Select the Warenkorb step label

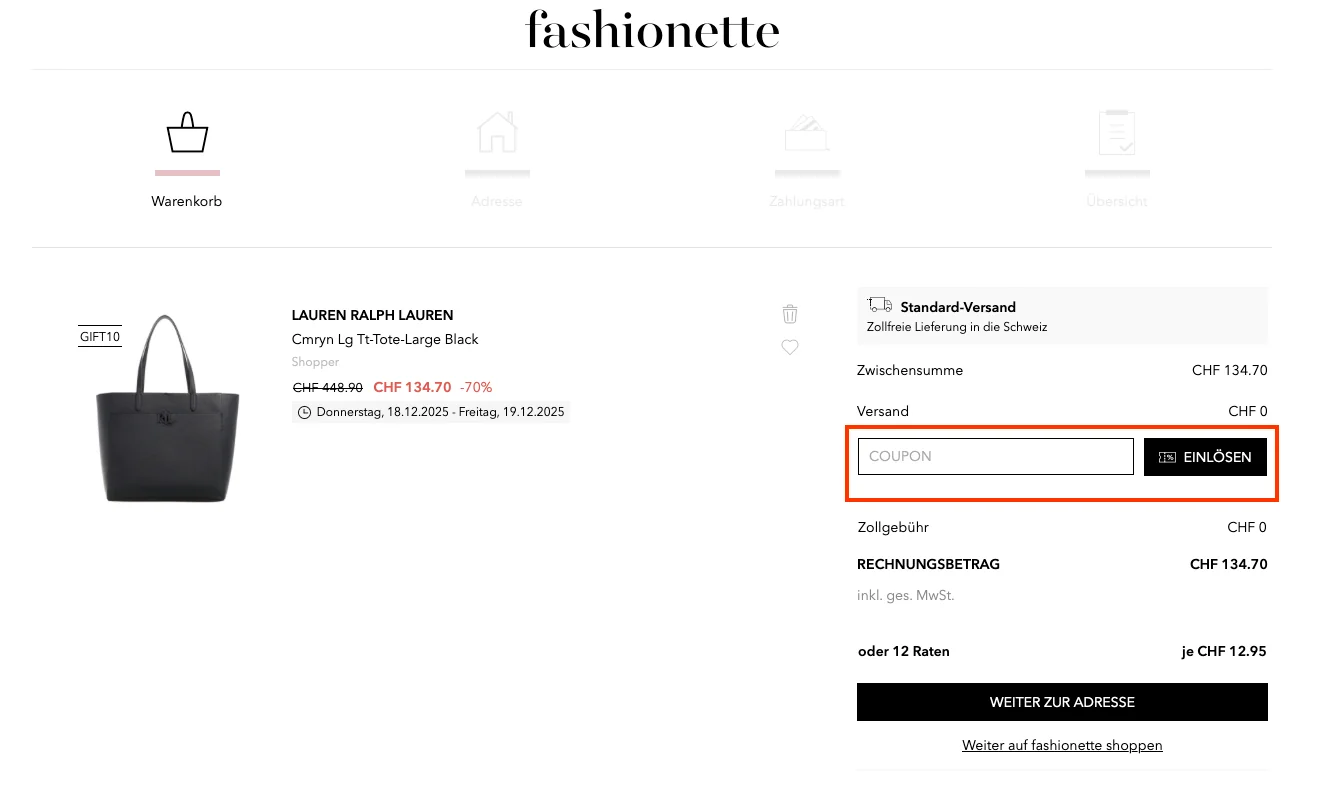point(187,201)
